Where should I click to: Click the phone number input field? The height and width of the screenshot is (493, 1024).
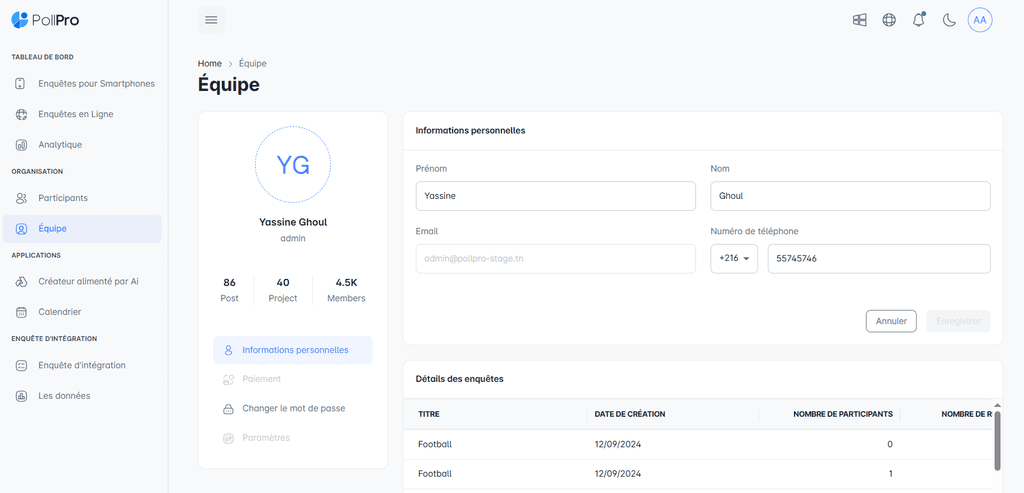(x=878, y=259)
